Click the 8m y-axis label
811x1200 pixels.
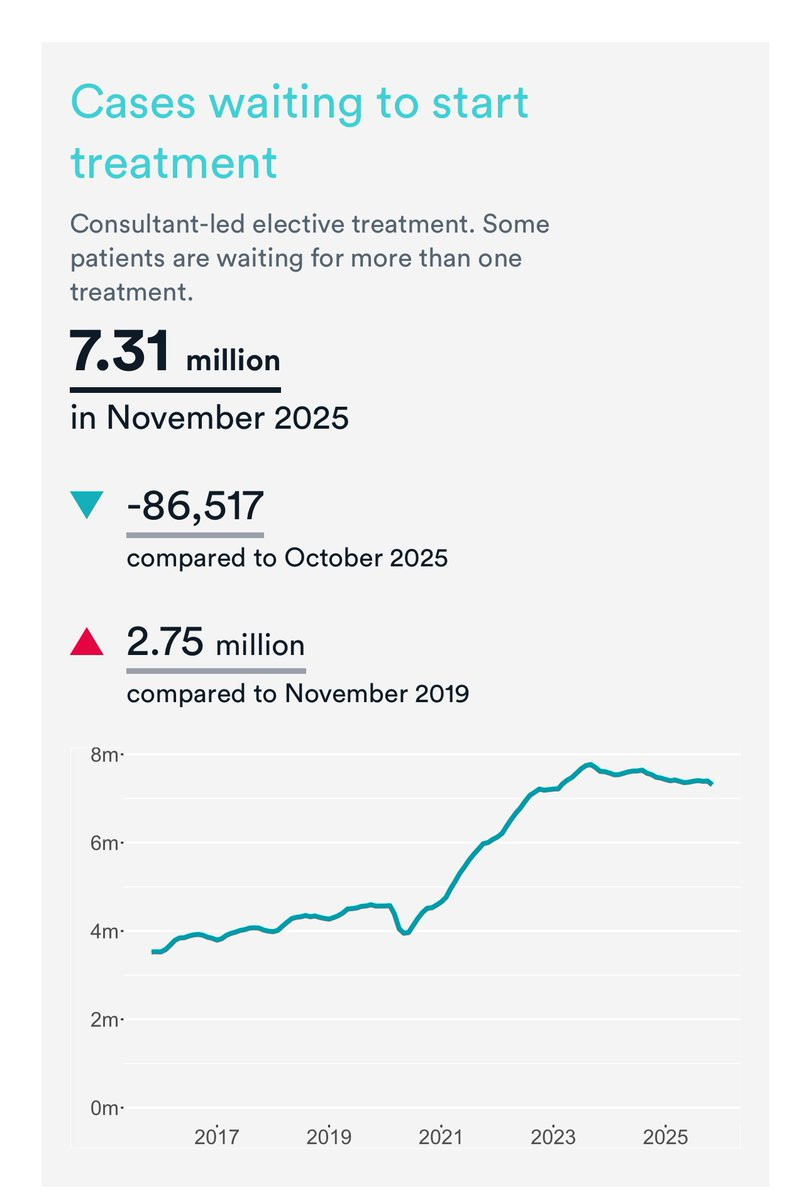point(105,755)
